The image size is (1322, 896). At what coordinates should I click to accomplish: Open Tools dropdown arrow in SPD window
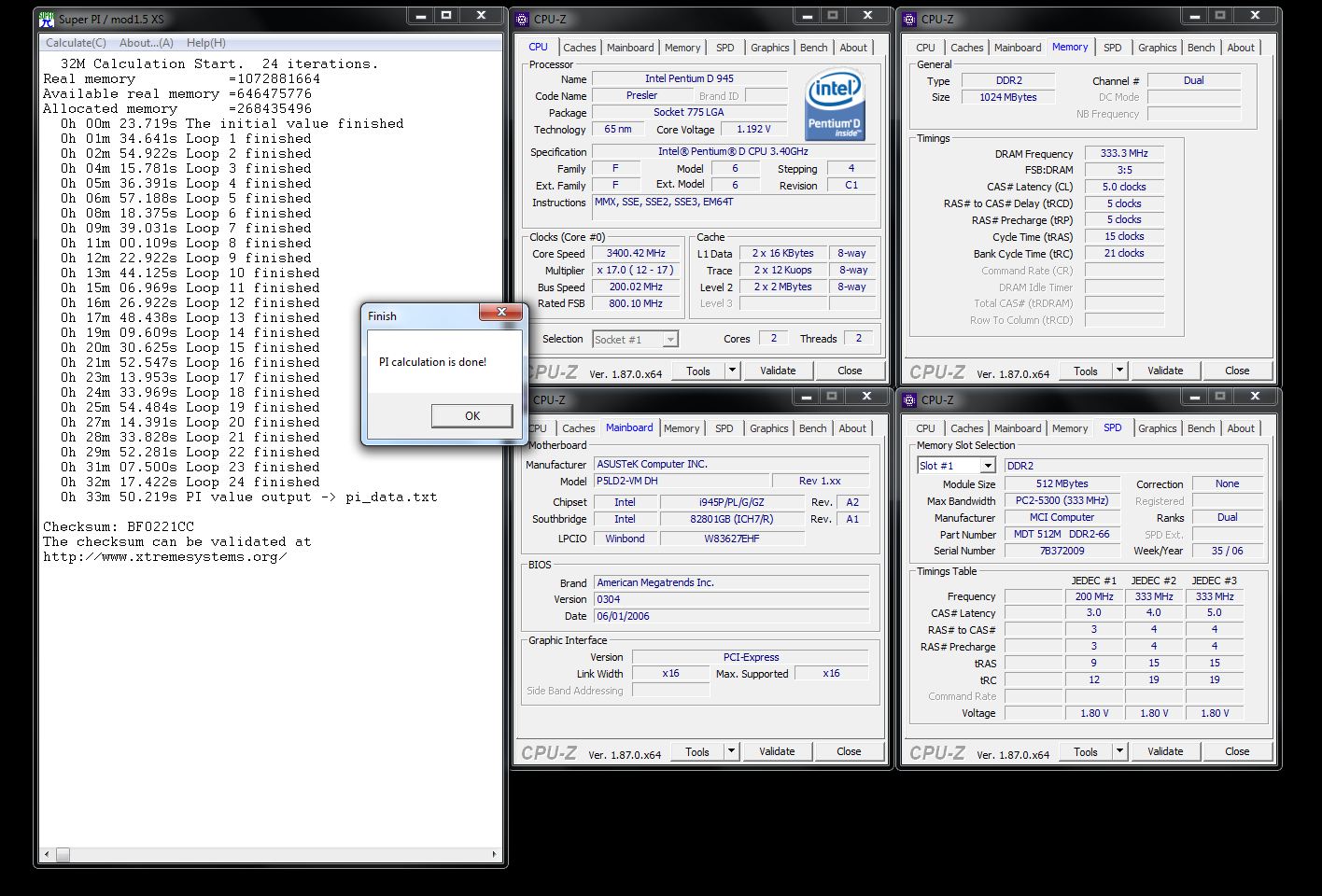[x=1120, y=751]
